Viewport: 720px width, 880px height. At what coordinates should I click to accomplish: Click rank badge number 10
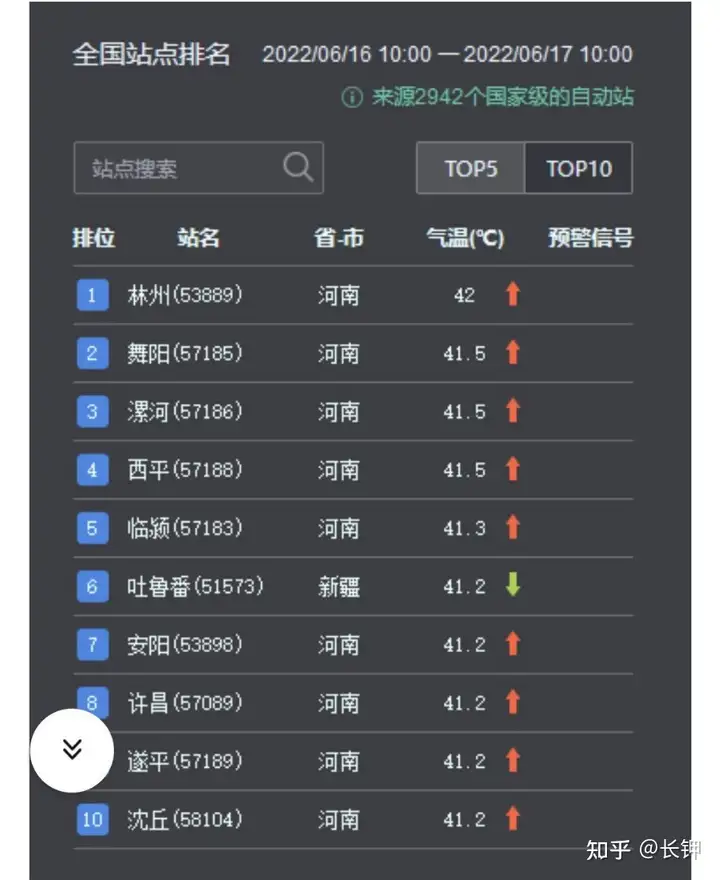point(93,819)
